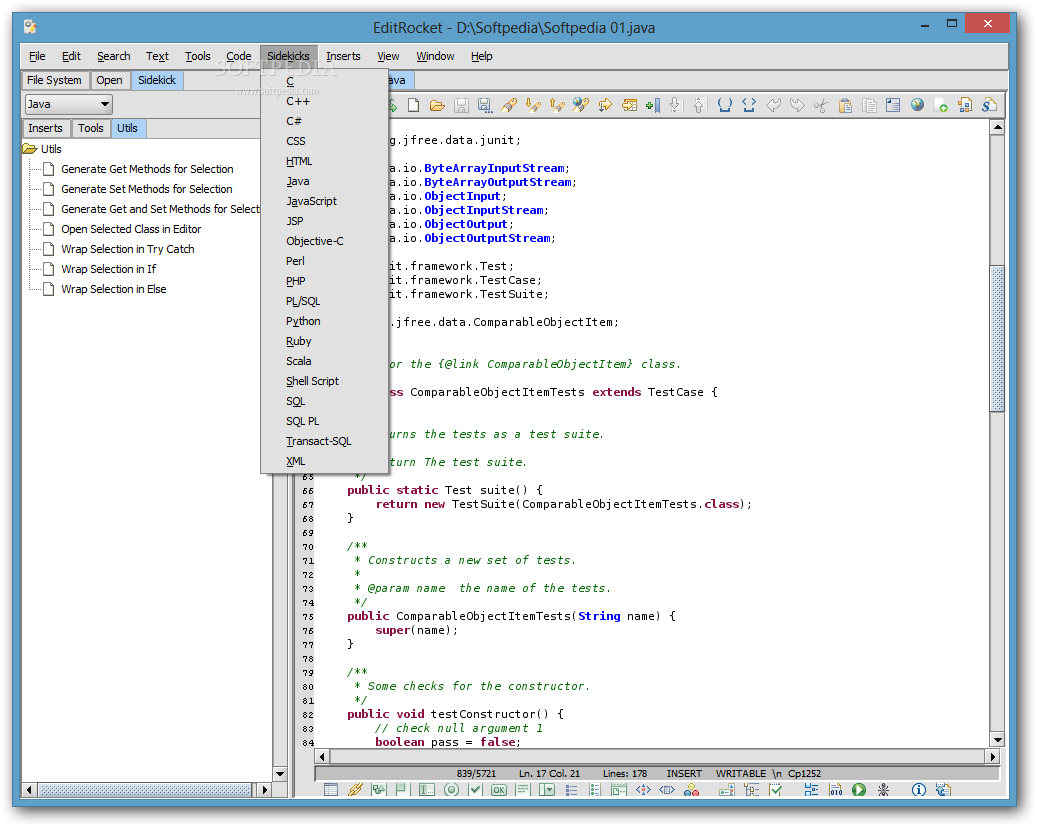Click the Copy pages icon
This screenshot has height=827, width=1037.
(x=869, y=105)
